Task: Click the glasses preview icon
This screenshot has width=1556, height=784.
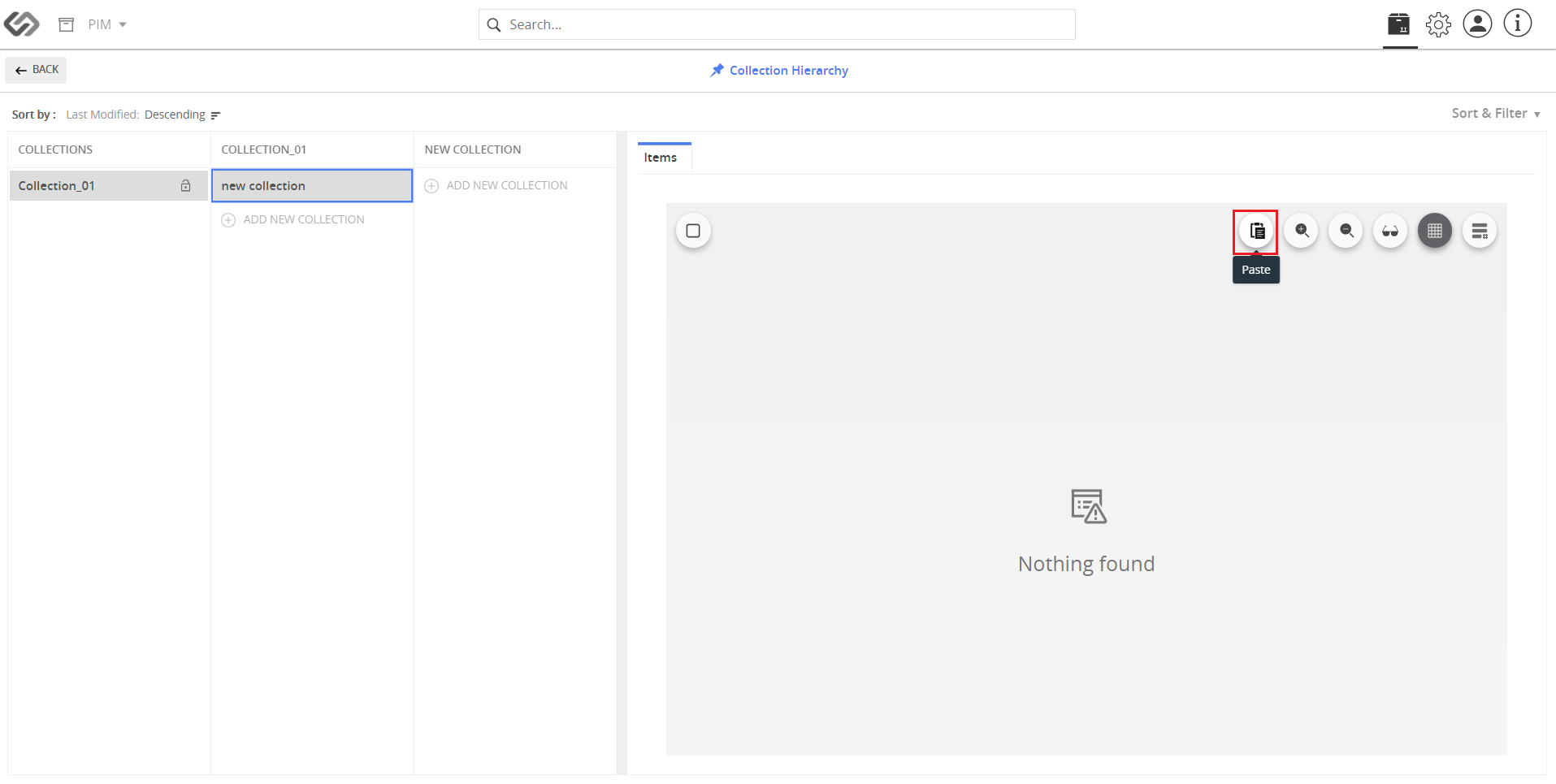Action: pos(1390,231)
